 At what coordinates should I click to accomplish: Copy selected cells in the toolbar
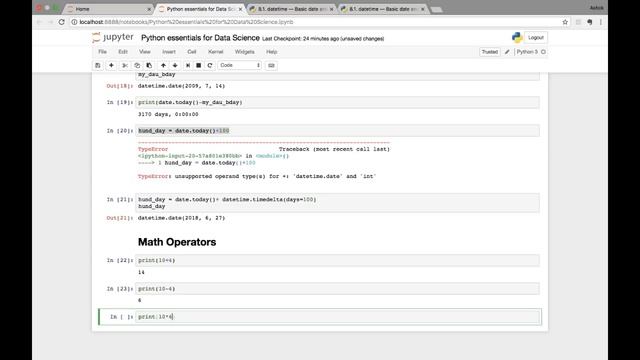click(137, 65)
